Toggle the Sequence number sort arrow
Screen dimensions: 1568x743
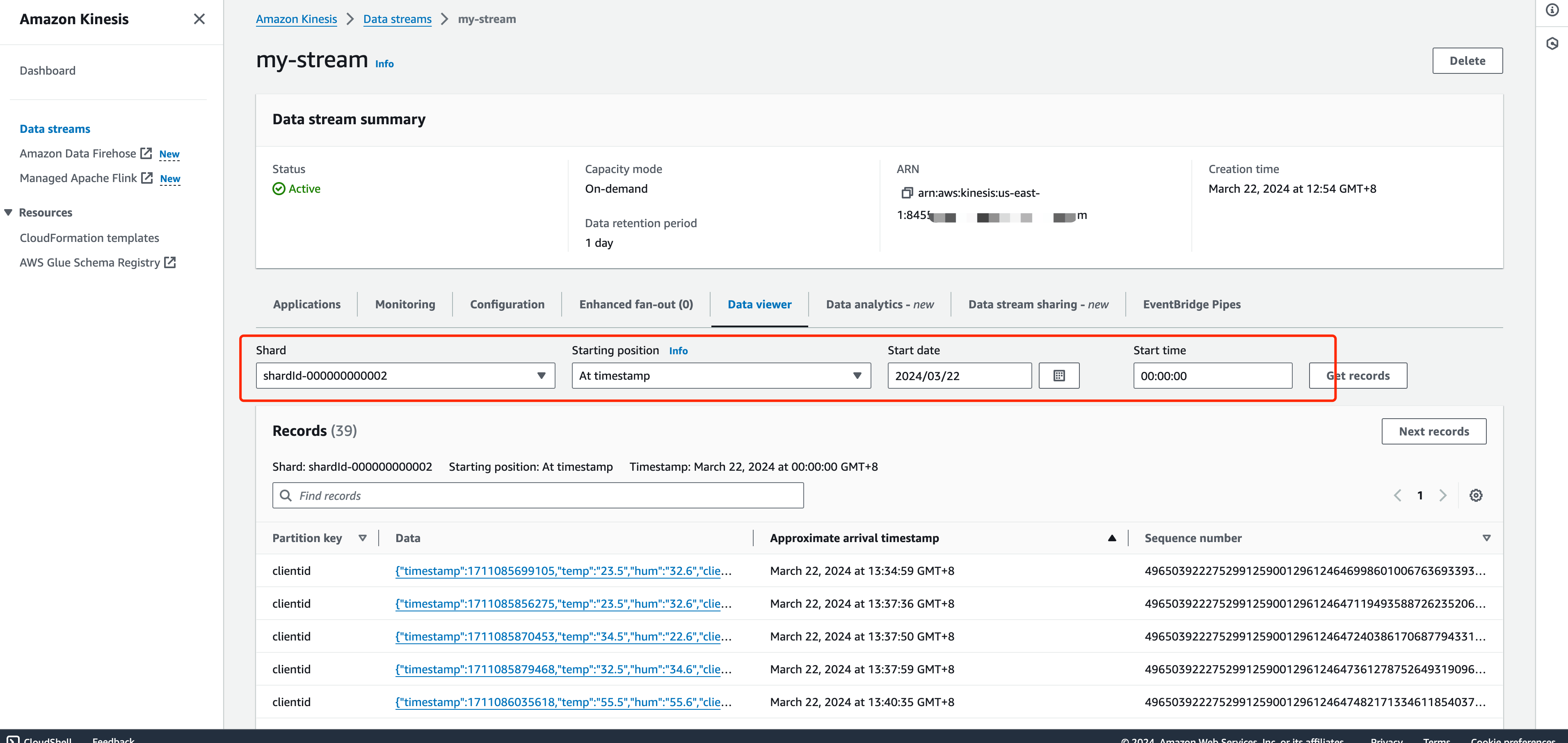(1486, 538)
